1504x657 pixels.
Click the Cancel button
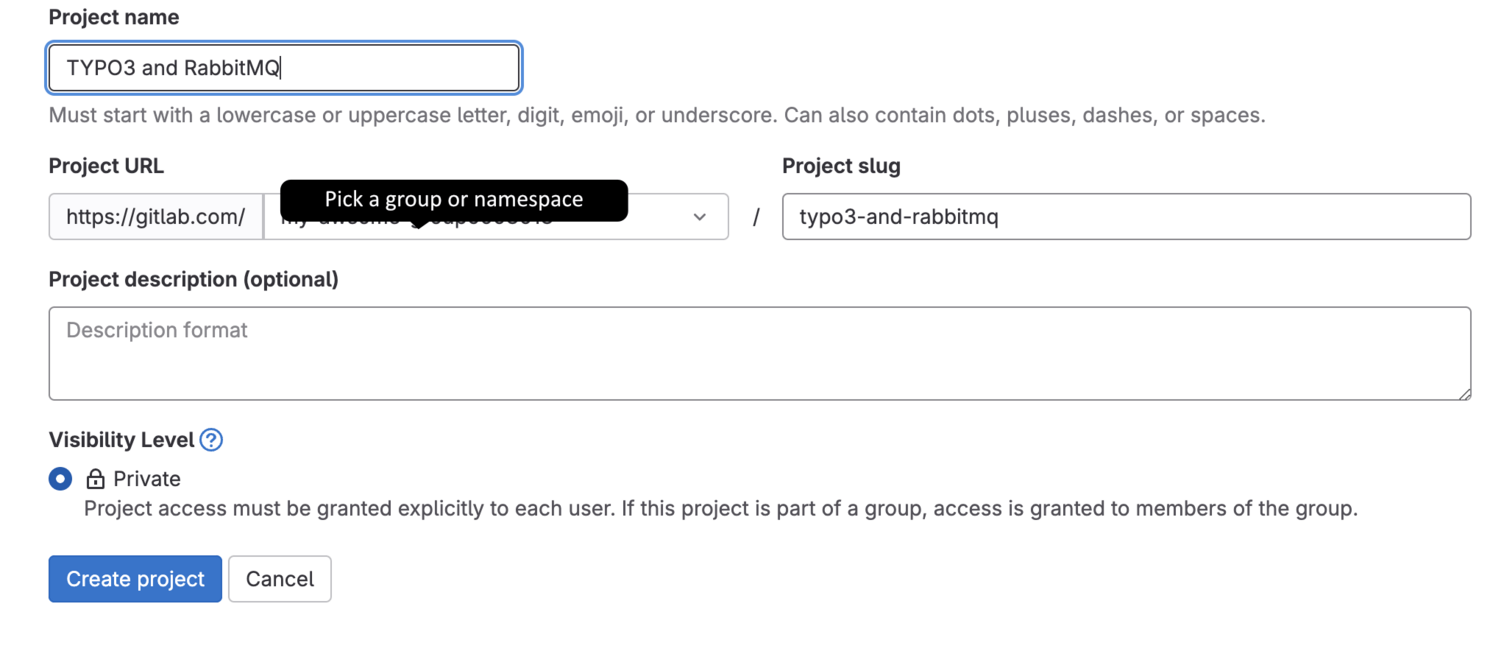[279, 578]
